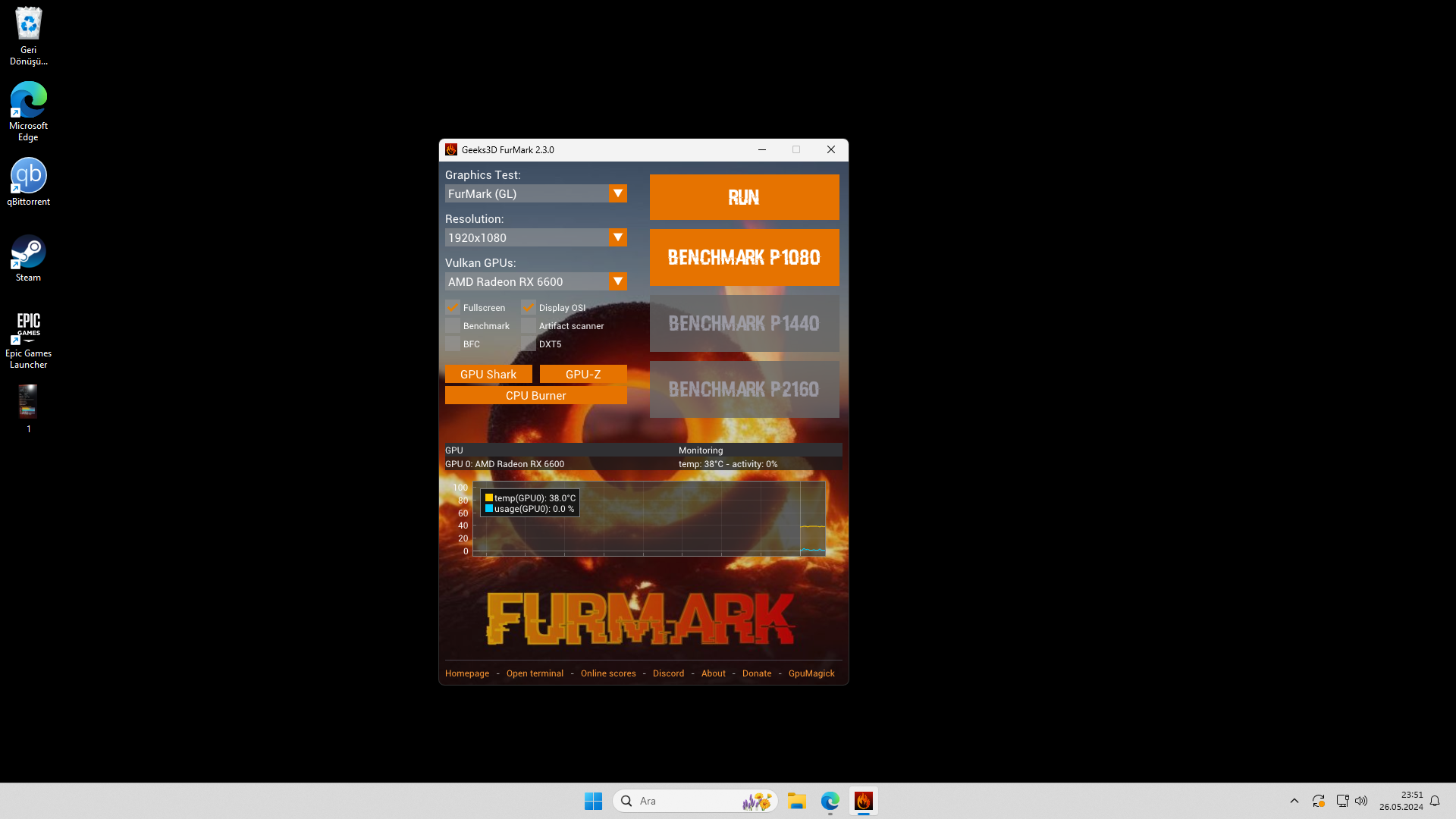Start the Benchmark P1440 preset
1456x819 pixels.
coord(744,323)
